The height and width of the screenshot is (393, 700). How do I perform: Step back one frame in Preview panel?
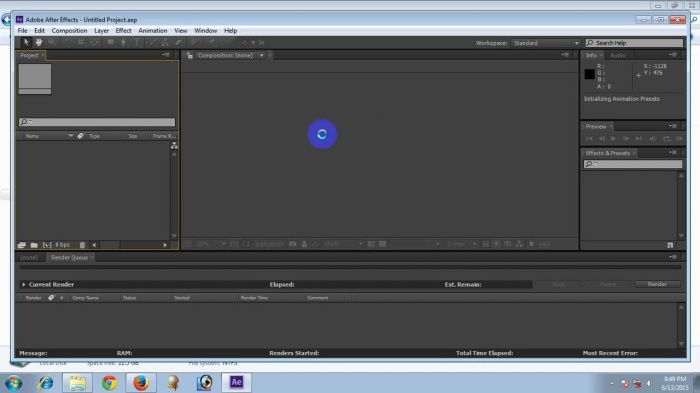pos(601,139)
